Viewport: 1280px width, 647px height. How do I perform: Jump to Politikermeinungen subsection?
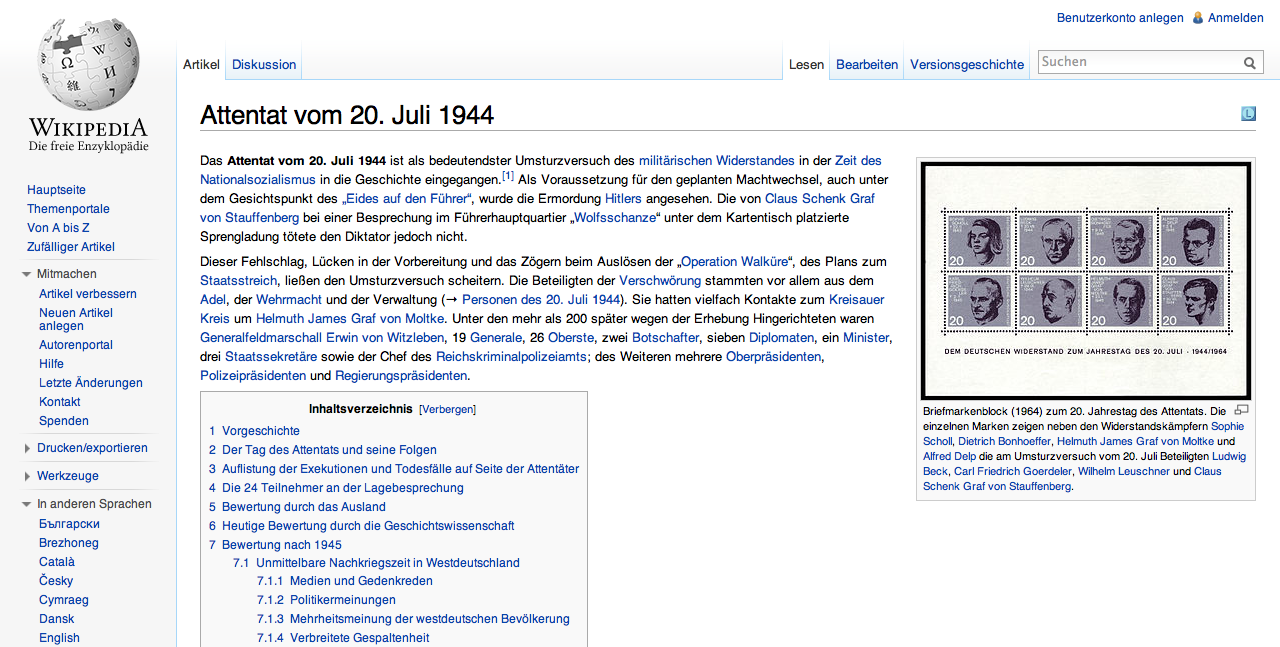326,600
